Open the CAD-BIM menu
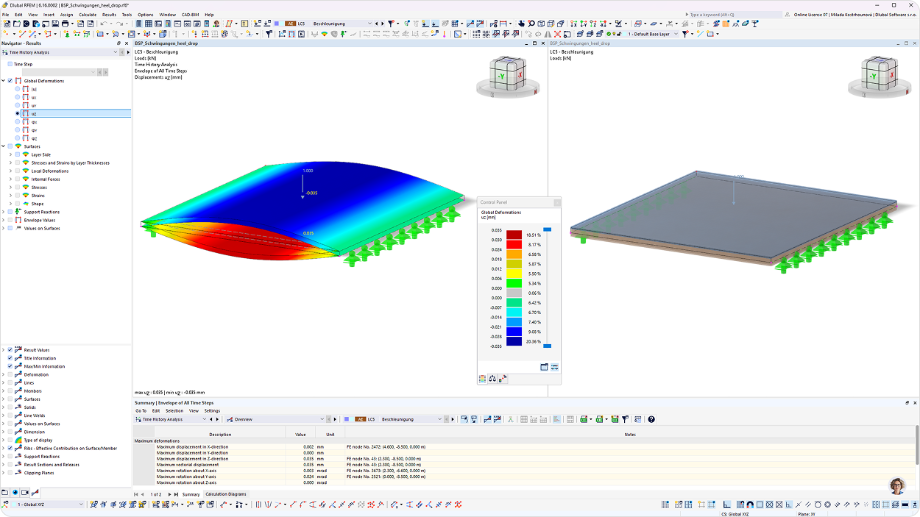This screenshot has width=920, height=517. pyautogui.click(x=190, y=15)
